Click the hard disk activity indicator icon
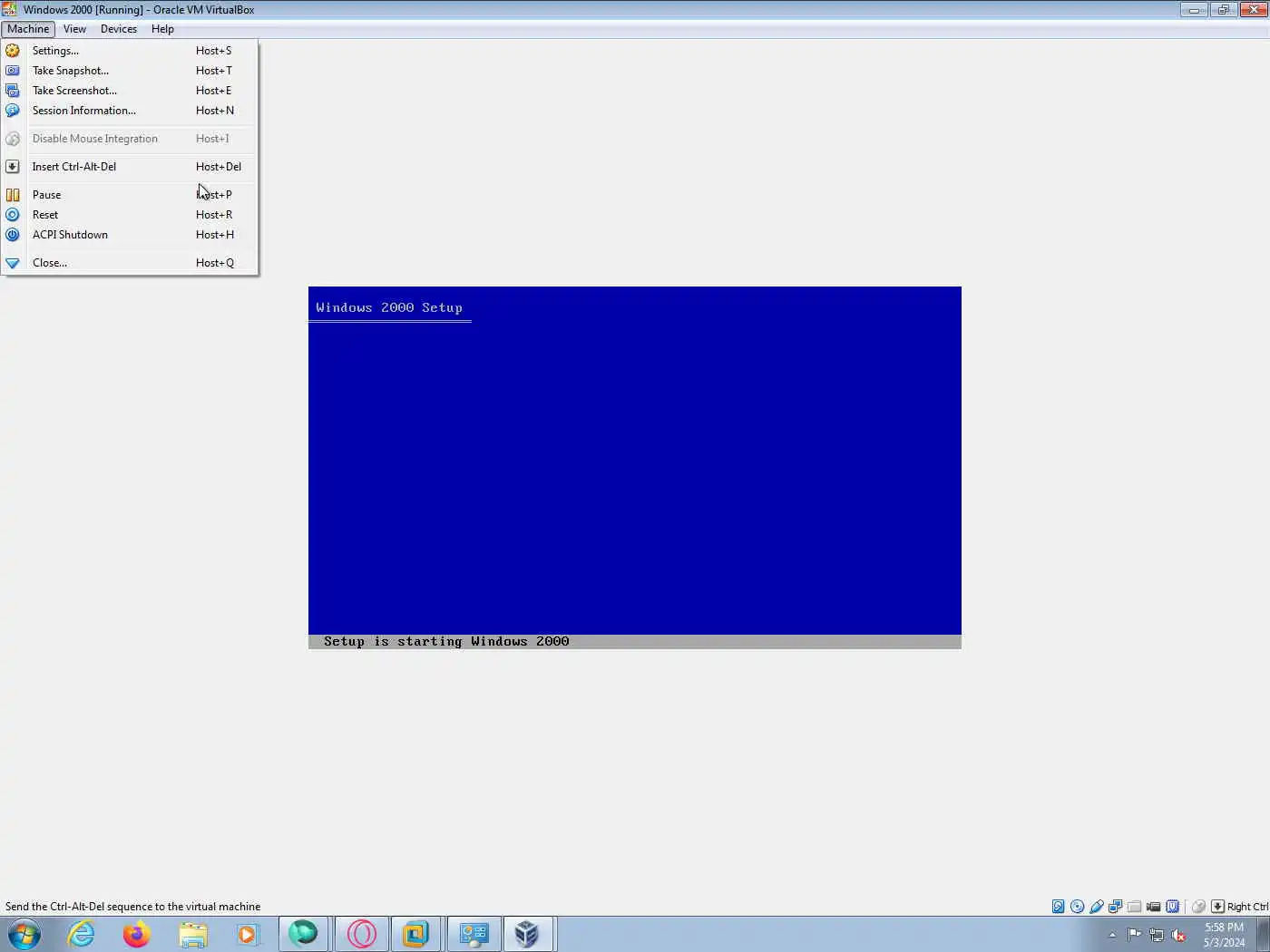The width and height of the screenshot is (1270, 952). (x=1058, y=907)
